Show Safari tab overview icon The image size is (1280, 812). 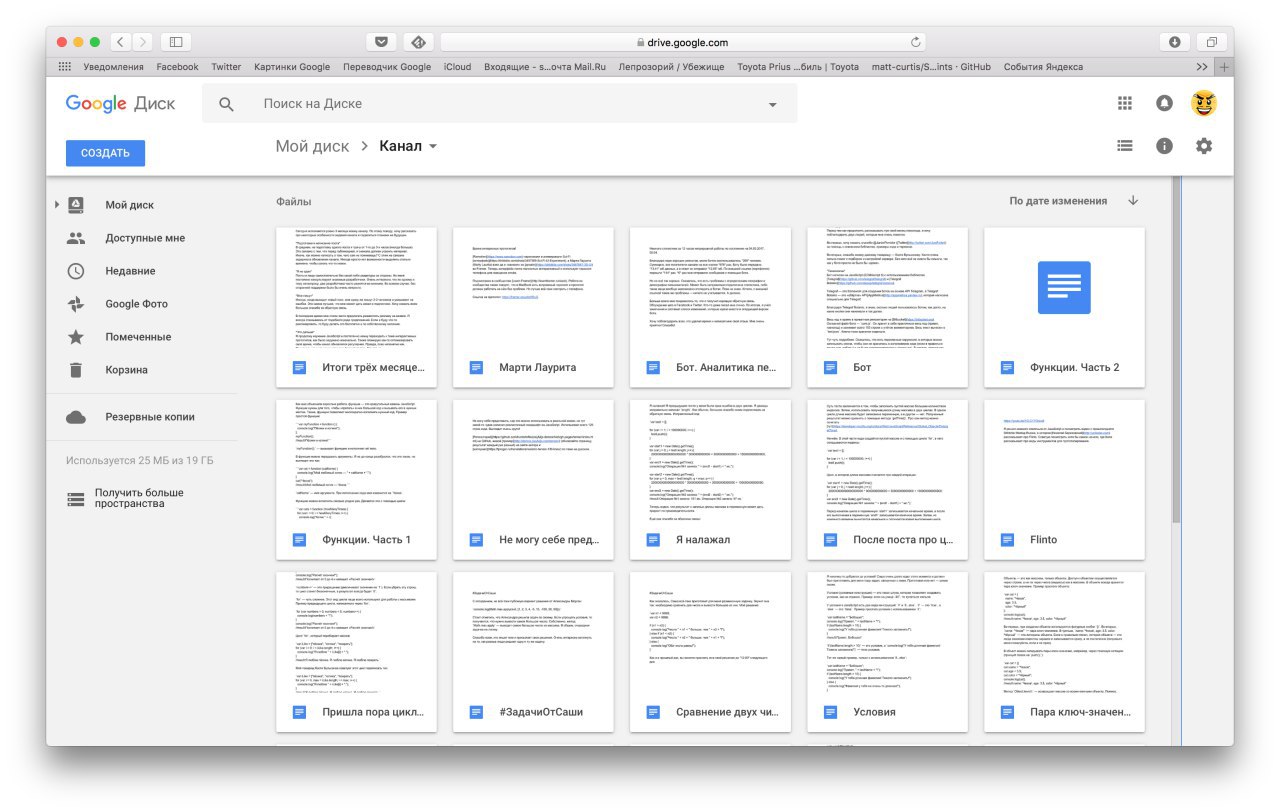[1211, 42]
